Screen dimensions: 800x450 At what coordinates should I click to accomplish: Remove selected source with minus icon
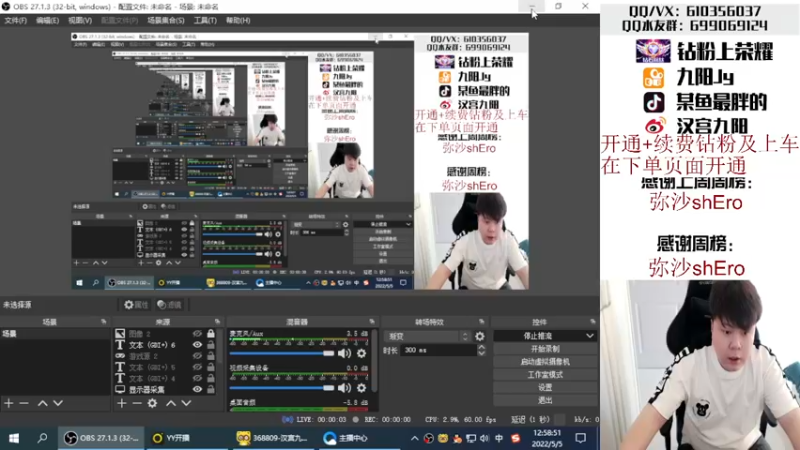[137, 403]
